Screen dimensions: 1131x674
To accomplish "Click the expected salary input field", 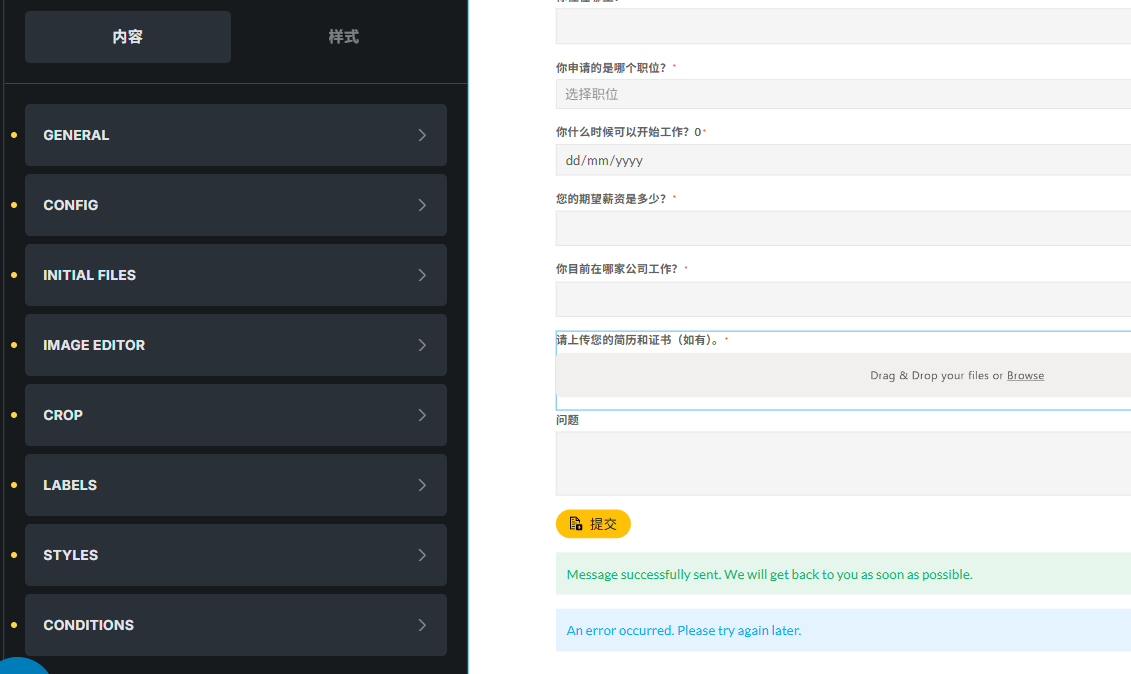I will click(x=842, y=228).
